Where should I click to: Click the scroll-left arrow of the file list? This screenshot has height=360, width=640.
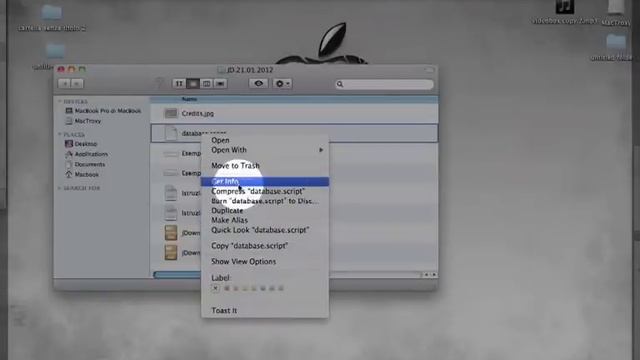[x=427, y=275]
